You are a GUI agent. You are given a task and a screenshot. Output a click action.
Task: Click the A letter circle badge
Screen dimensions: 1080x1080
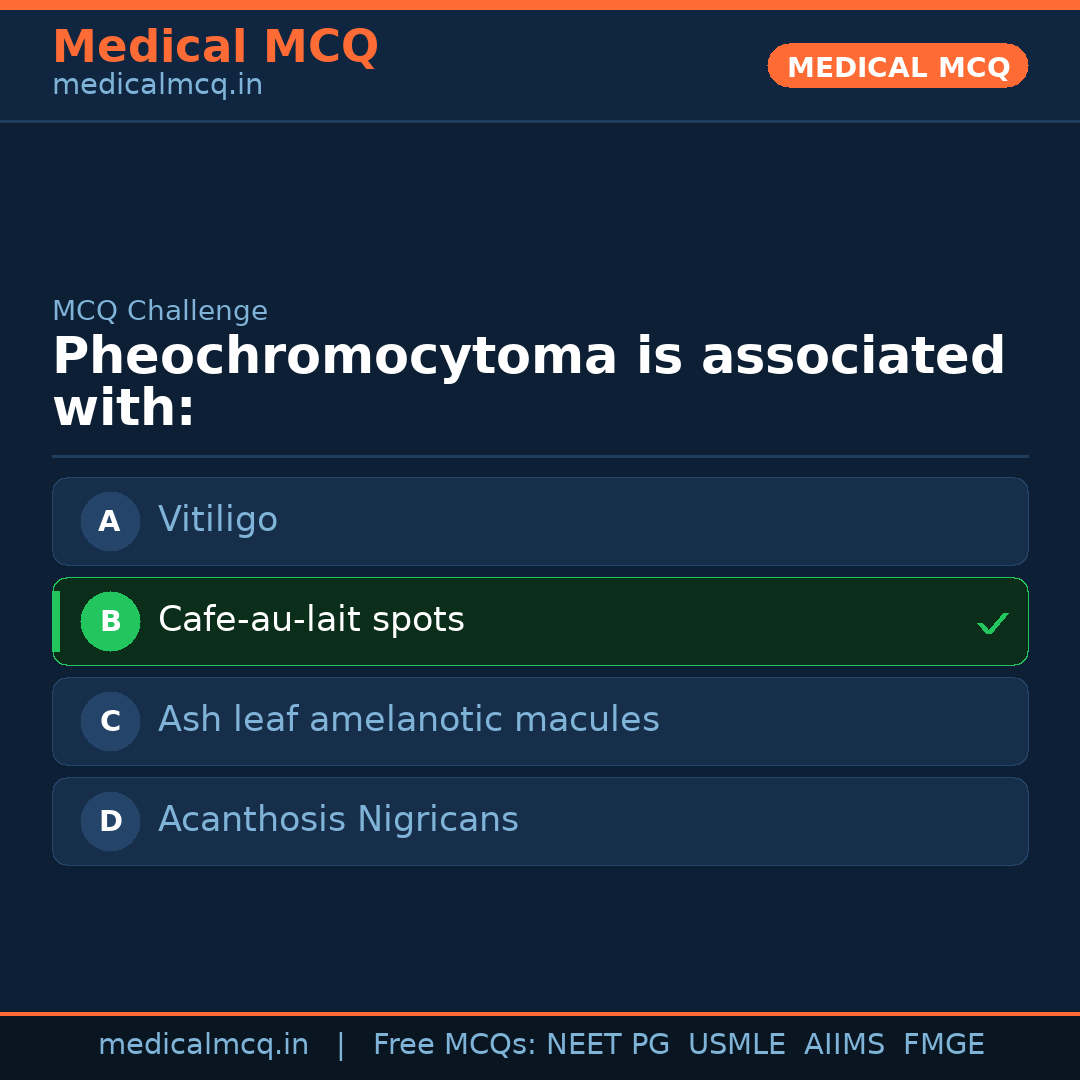click(110, 521)
